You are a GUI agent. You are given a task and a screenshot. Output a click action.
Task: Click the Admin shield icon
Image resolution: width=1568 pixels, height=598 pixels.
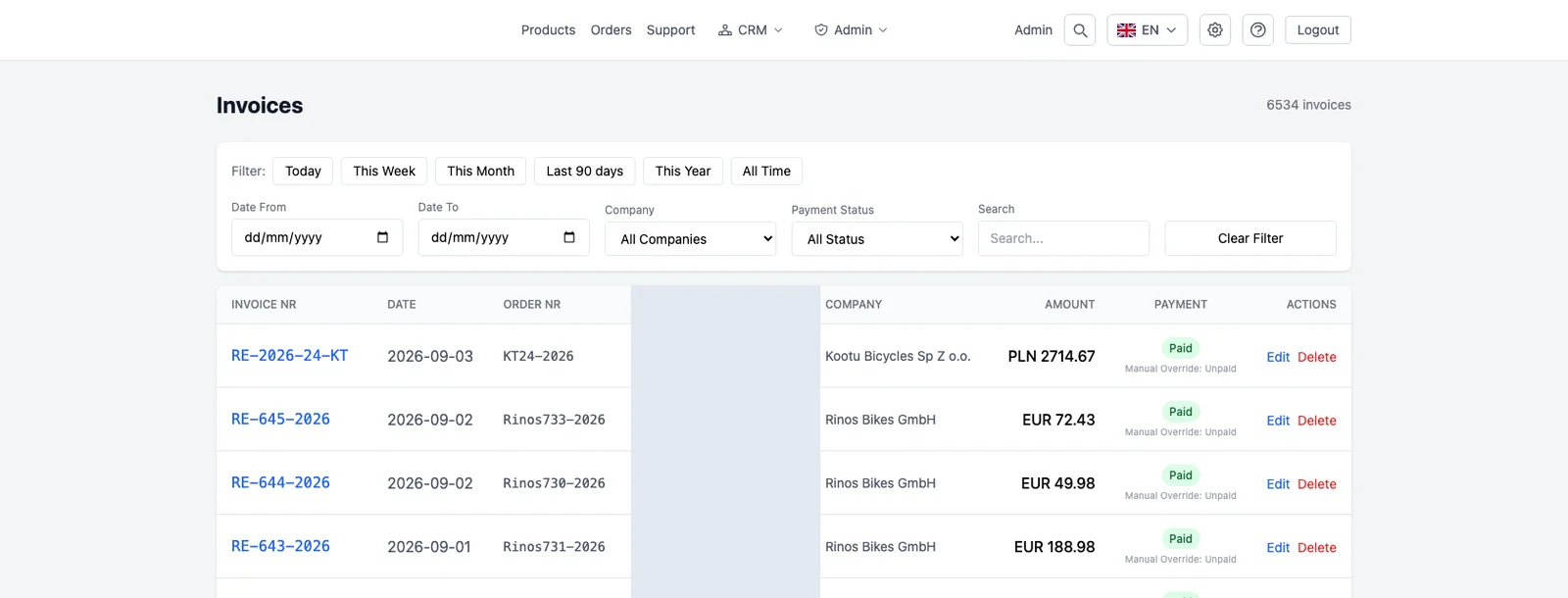click(821, 30)
